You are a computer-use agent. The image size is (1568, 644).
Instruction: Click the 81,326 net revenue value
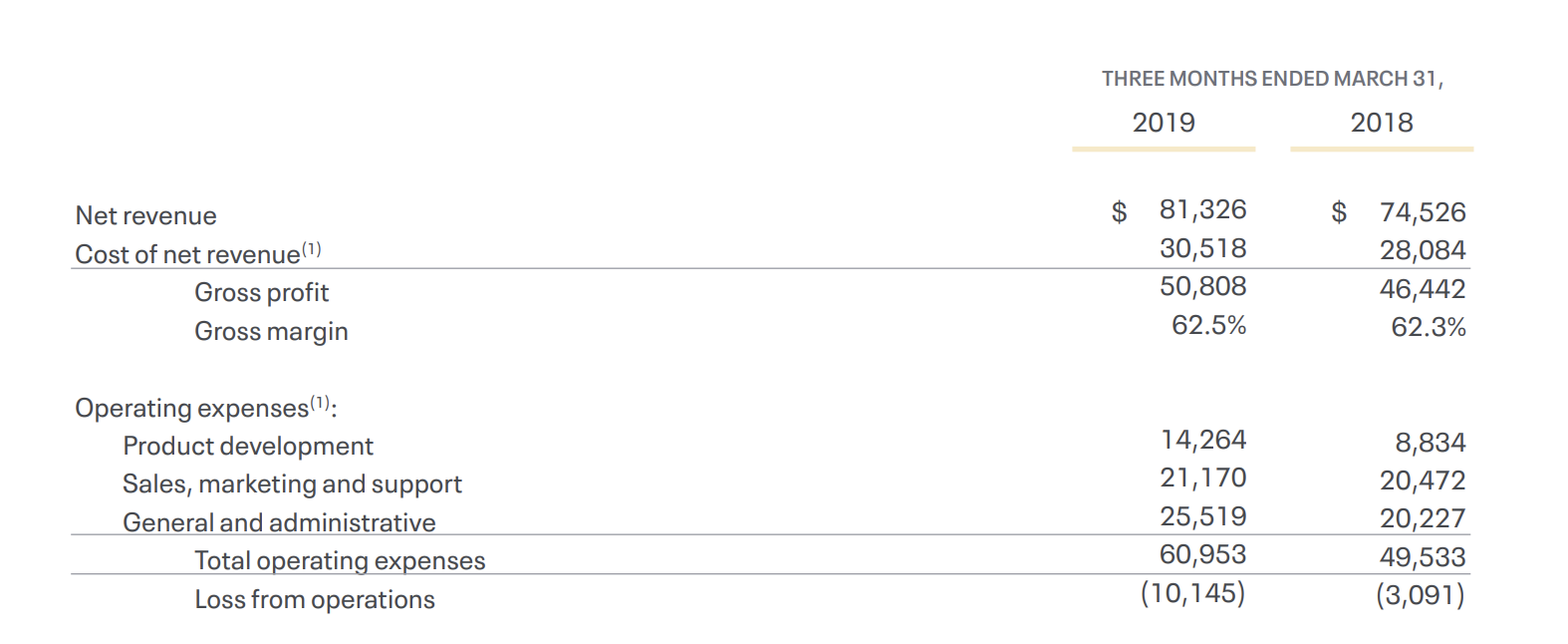[x=1202, y=209]
